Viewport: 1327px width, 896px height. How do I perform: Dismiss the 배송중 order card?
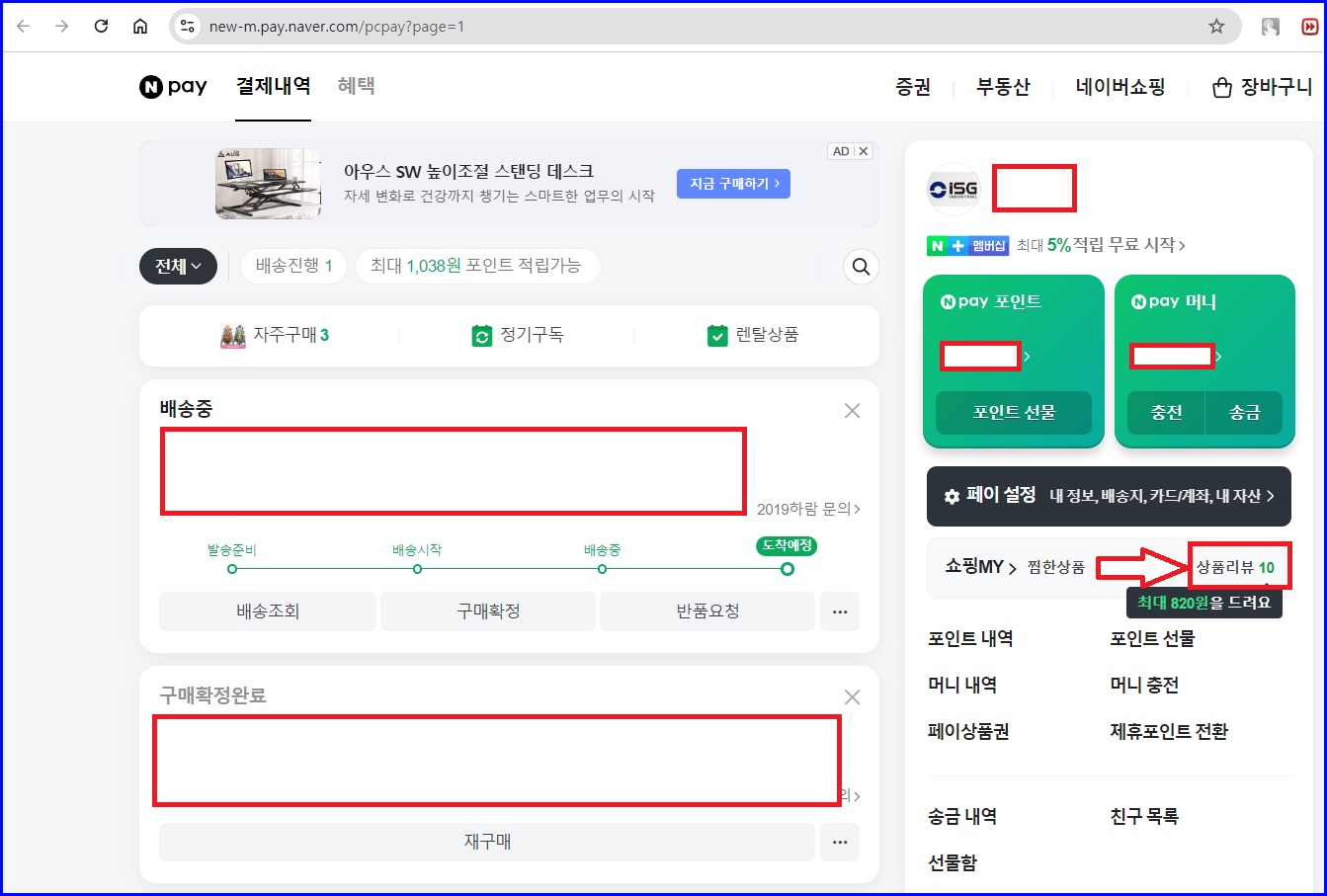point(852,411)
